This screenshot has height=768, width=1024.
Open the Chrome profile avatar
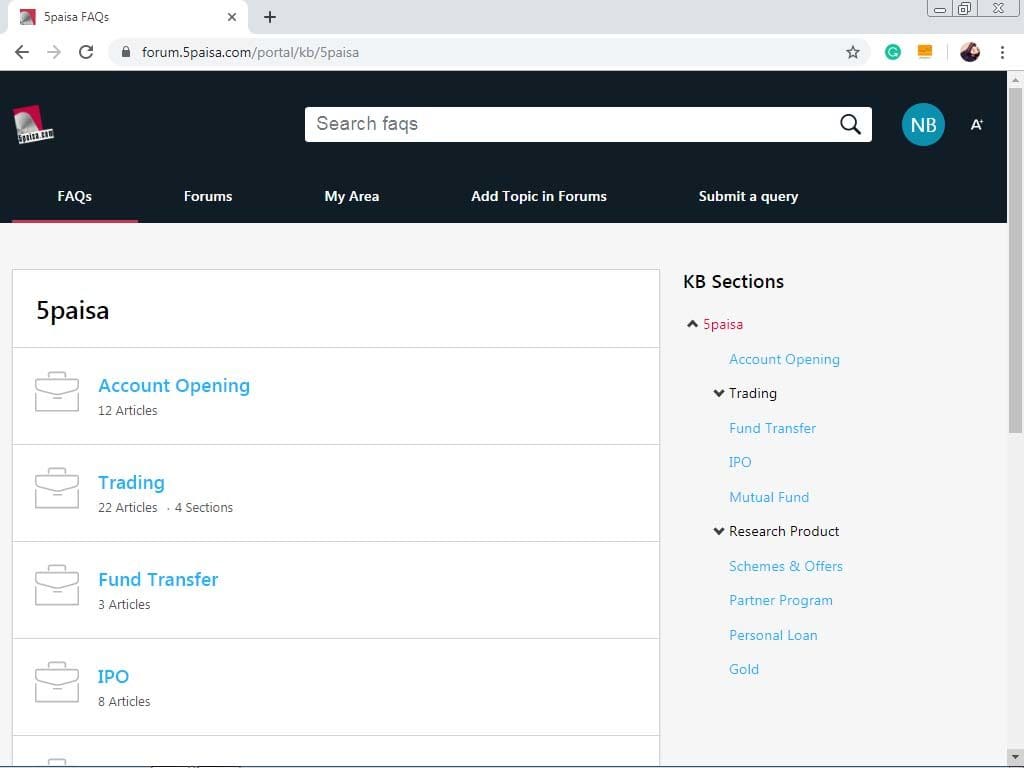click(x=970, y=52)
